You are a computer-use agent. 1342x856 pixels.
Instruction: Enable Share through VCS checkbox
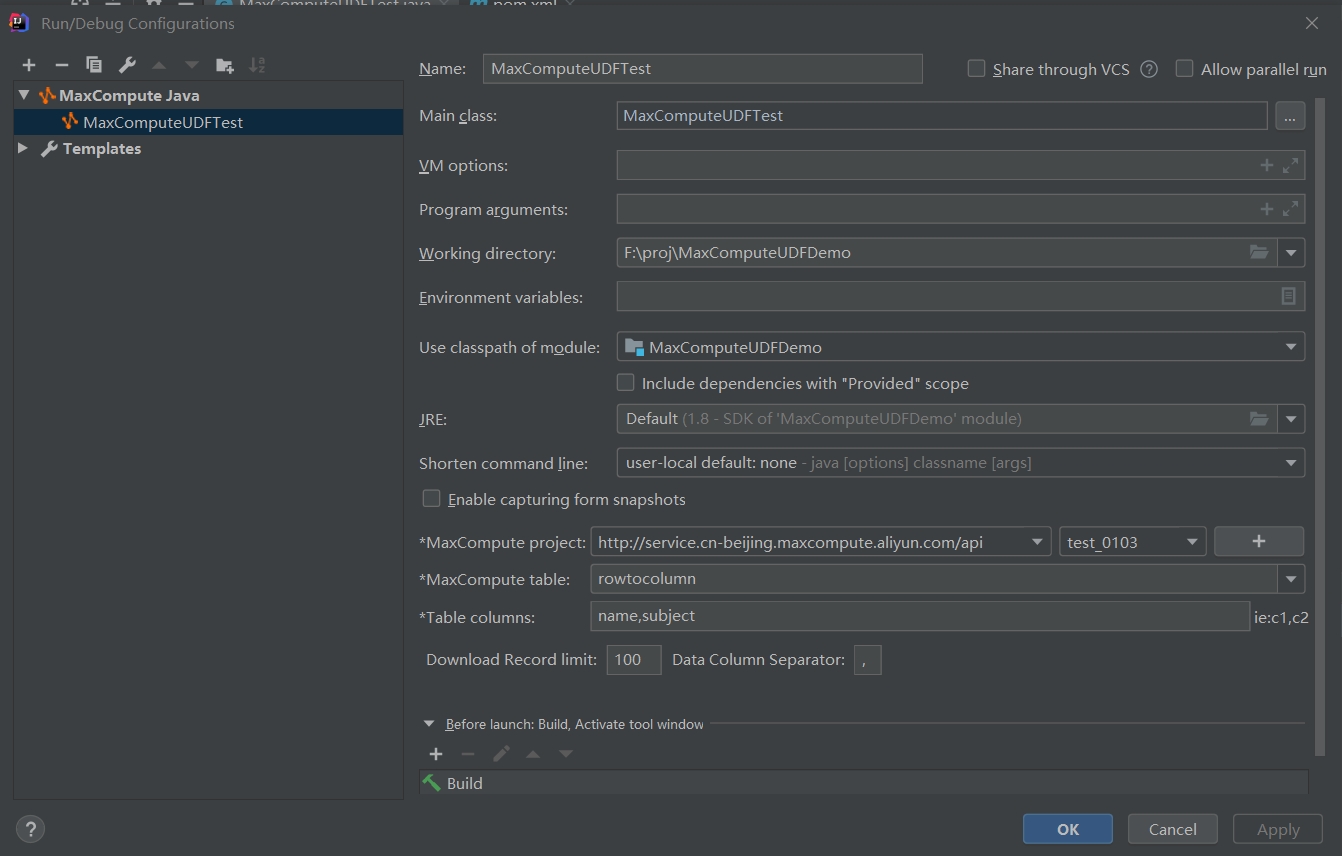click(x=976, y=68)
